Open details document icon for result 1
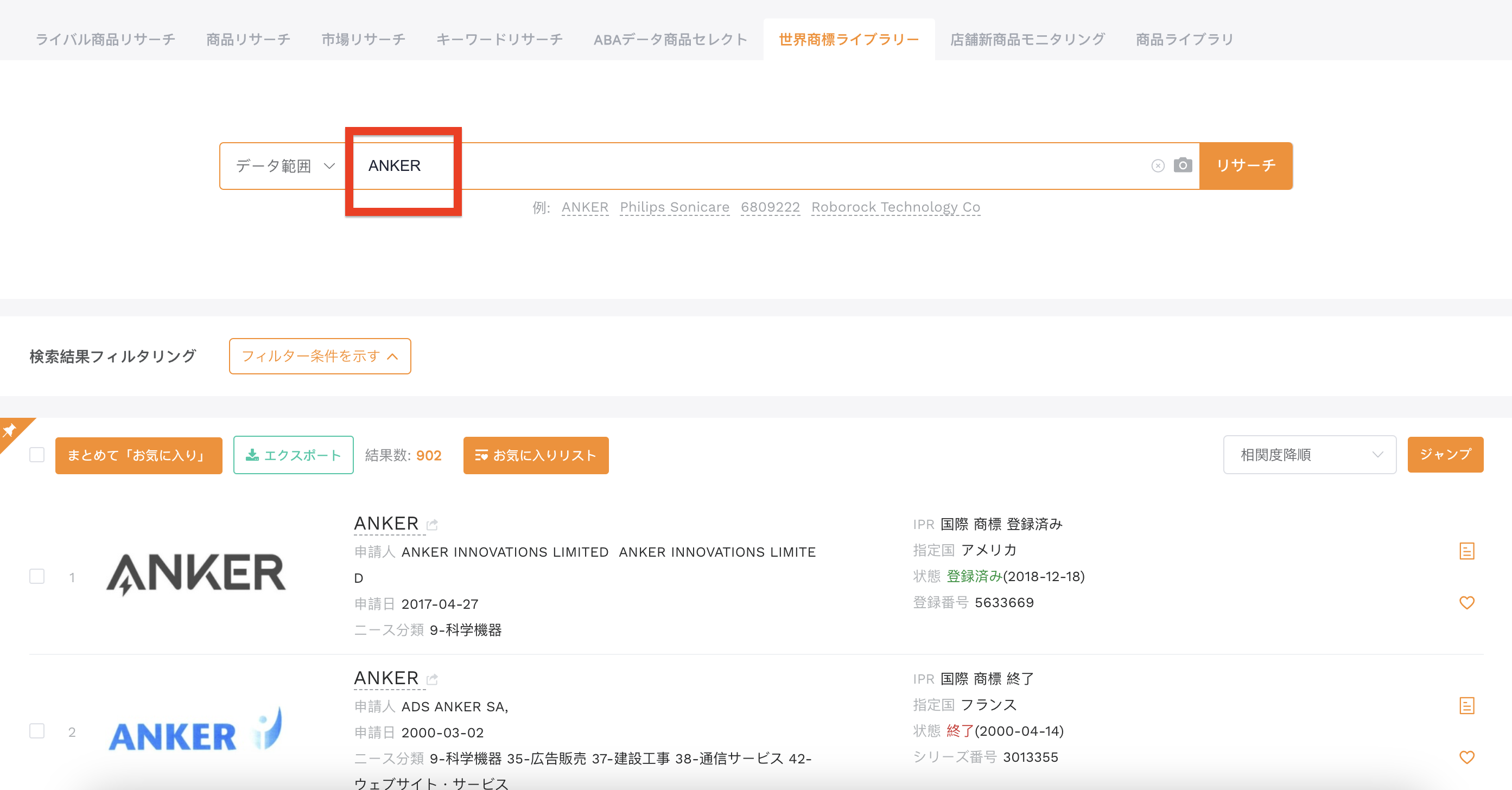This screenshot has height=790, width=1512. point(1466,551)
